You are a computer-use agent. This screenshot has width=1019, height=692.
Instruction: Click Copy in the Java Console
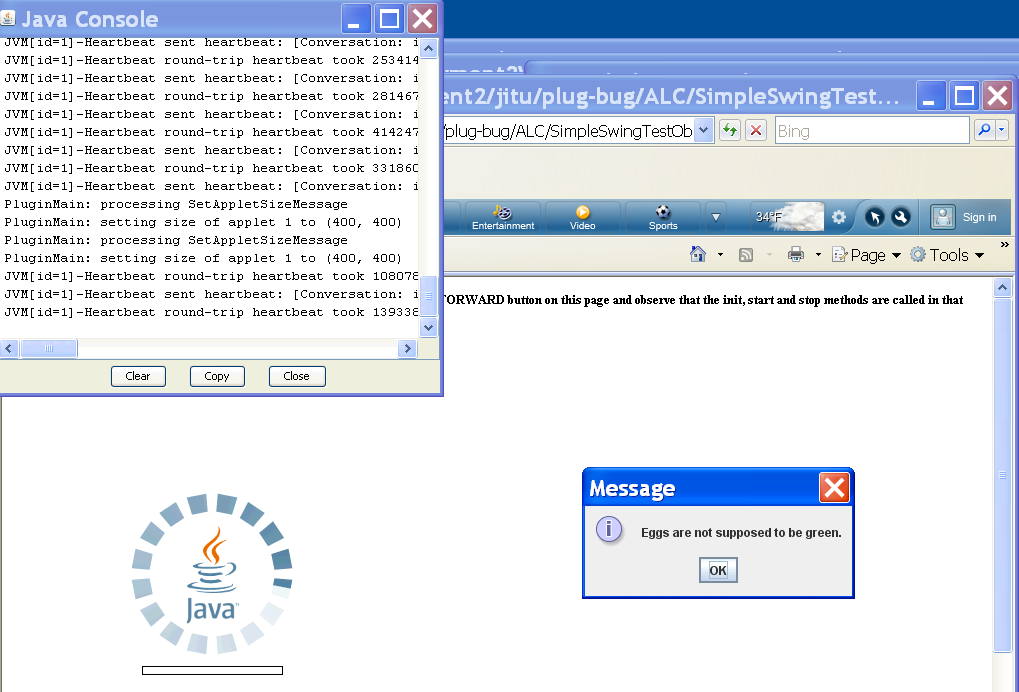click(x=217, y=376)
